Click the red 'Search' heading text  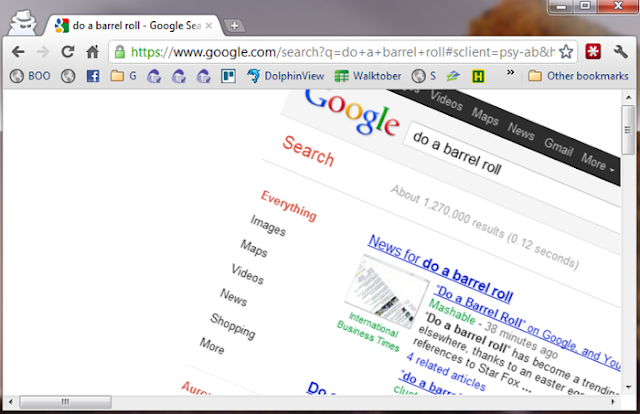click(x=308, y=151)
